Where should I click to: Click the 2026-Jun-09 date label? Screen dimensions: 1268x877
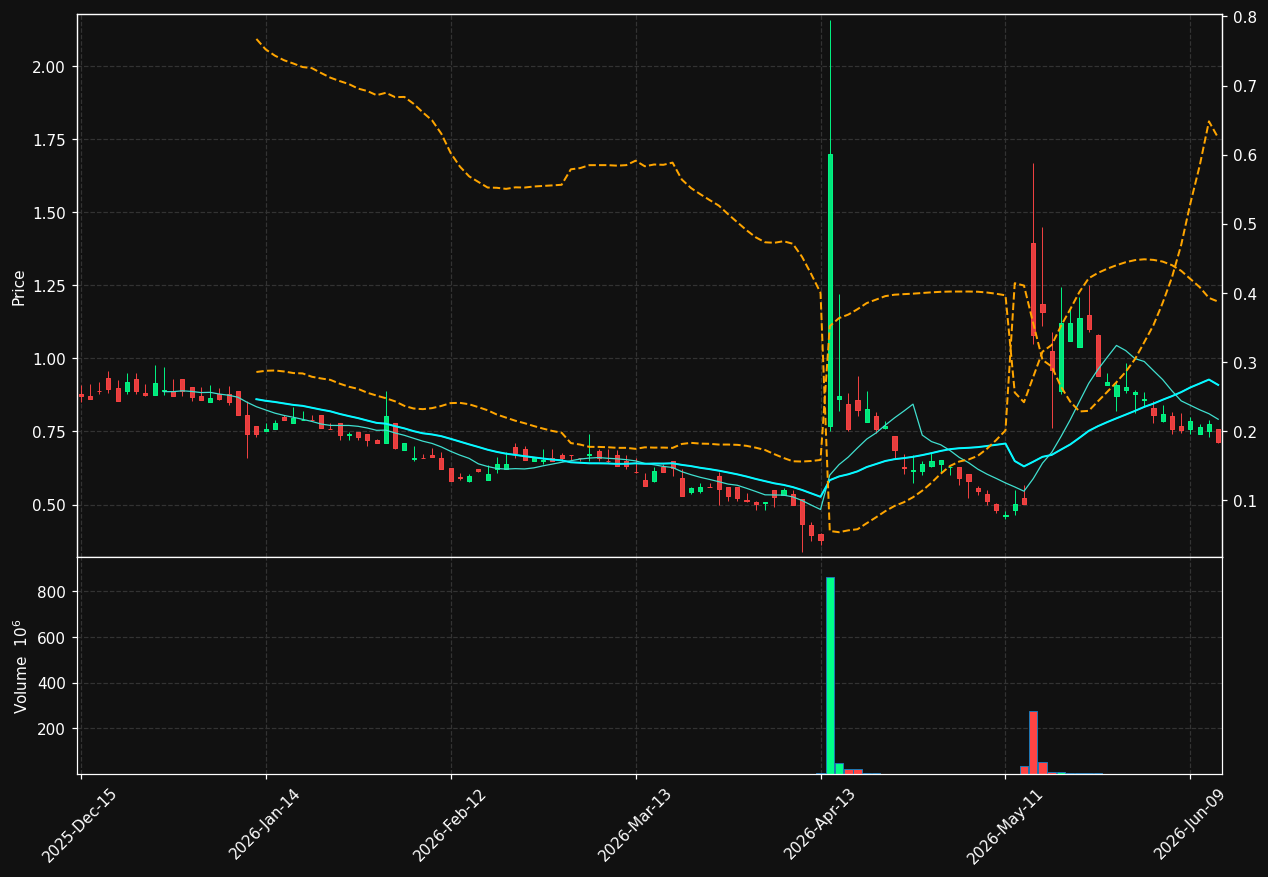1190,824
